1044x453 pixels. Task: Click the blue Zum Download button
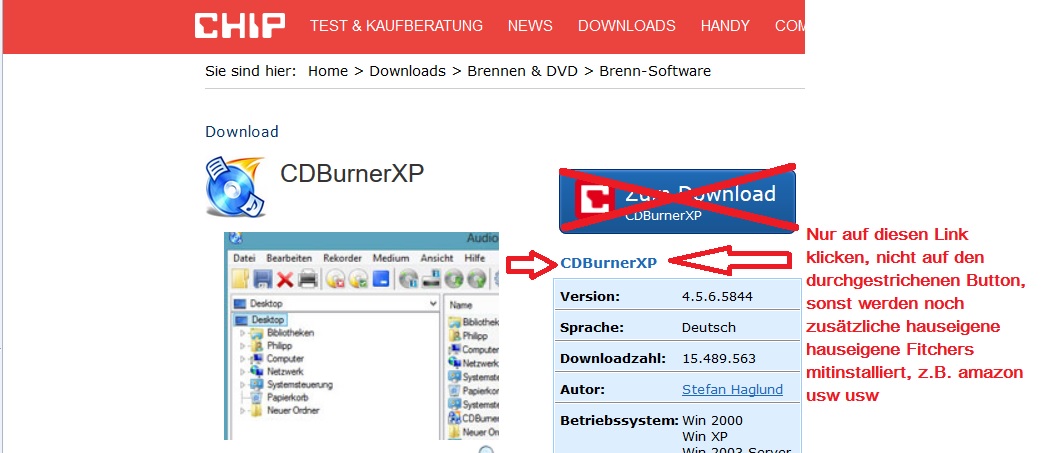(678, 201)
